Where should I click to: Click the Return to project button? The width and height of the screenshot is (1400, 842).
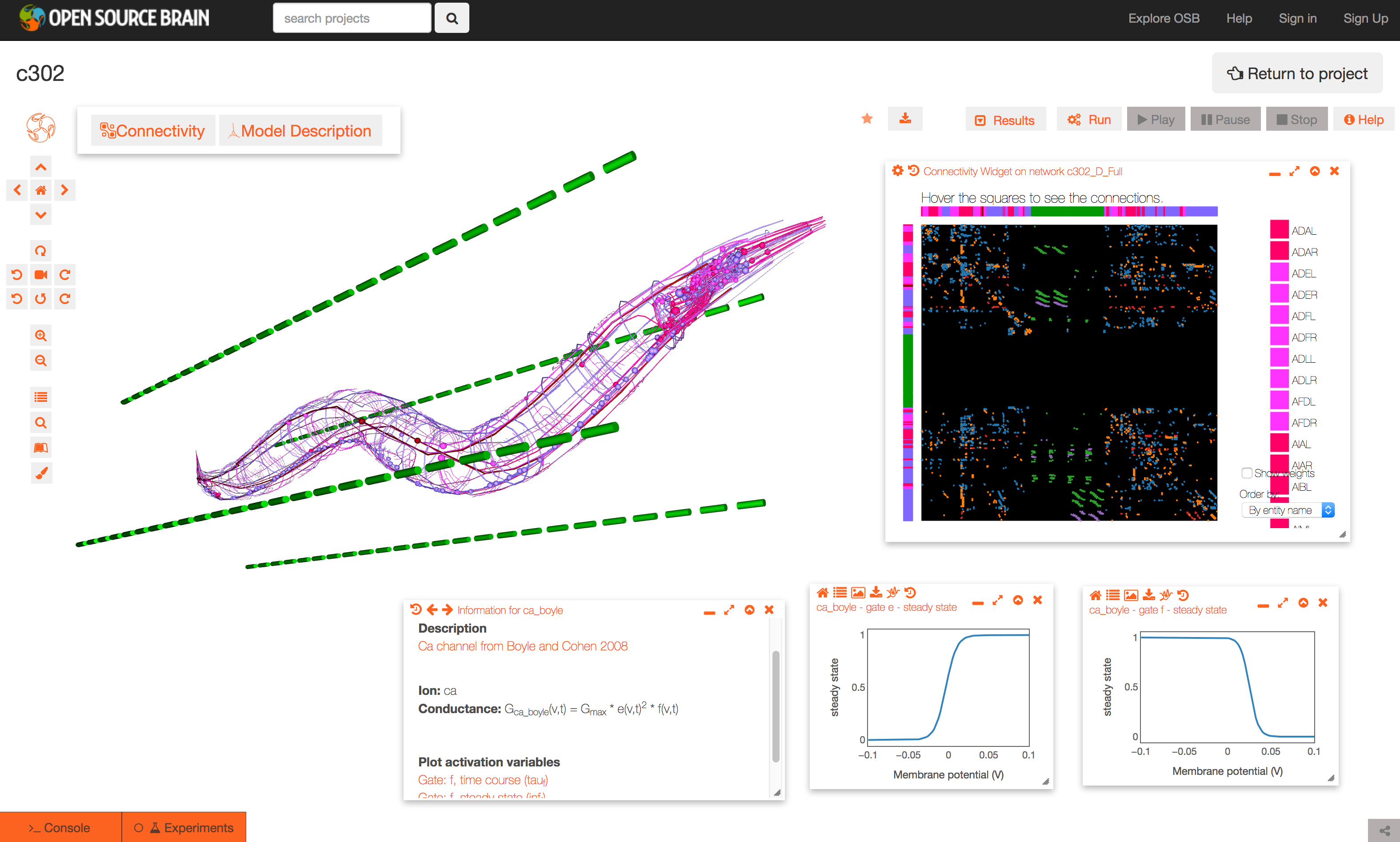point(1297,74)
